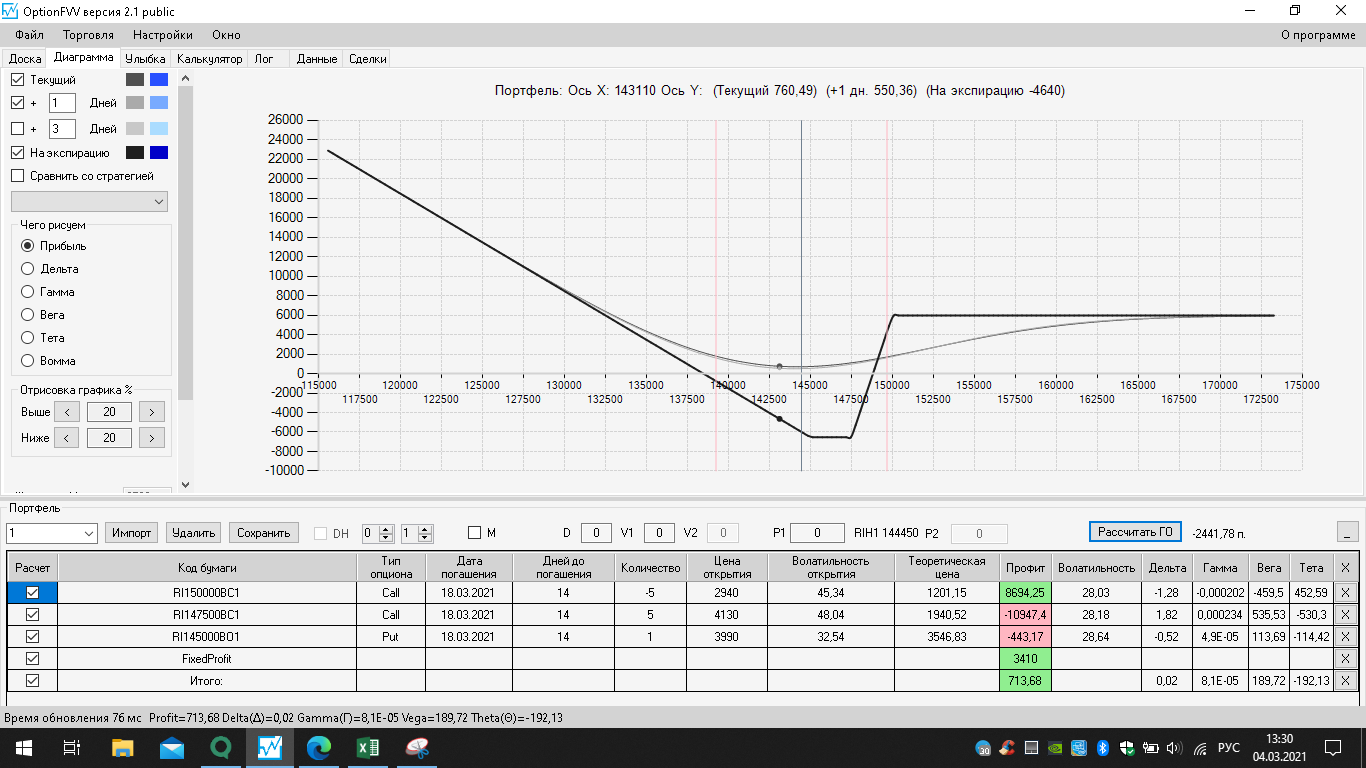Open Windows Security from the tray shield icon
The width and height of the screenshot is (1366, 768).
pos(1127,748)
